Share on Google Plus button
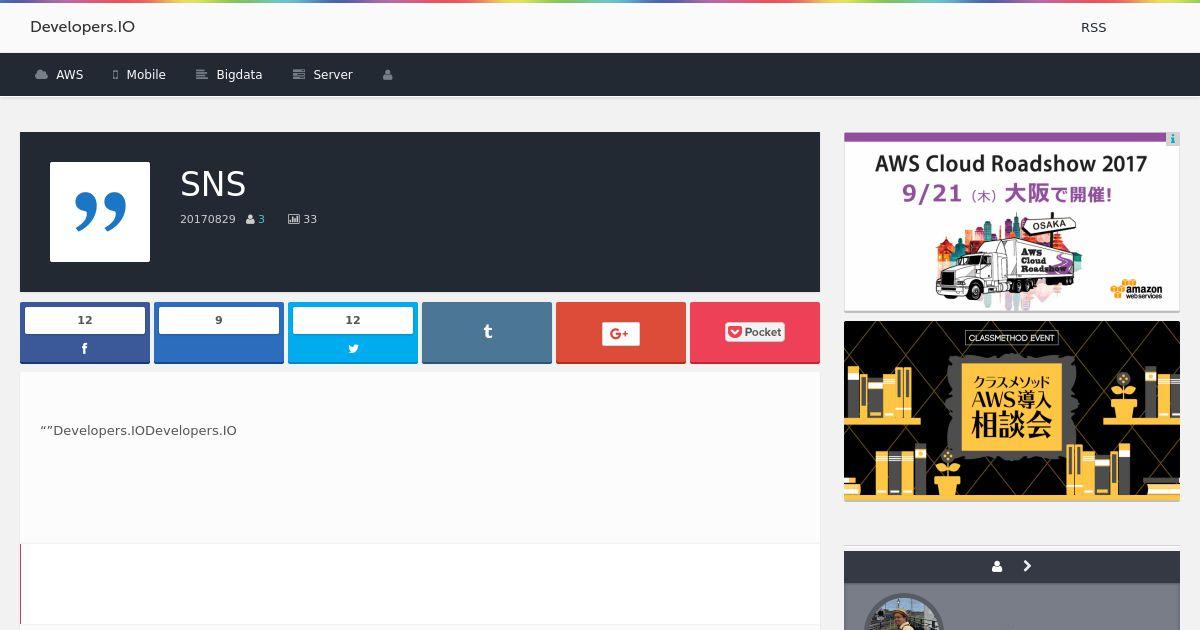1200x630 pixels. coord(621,333)
